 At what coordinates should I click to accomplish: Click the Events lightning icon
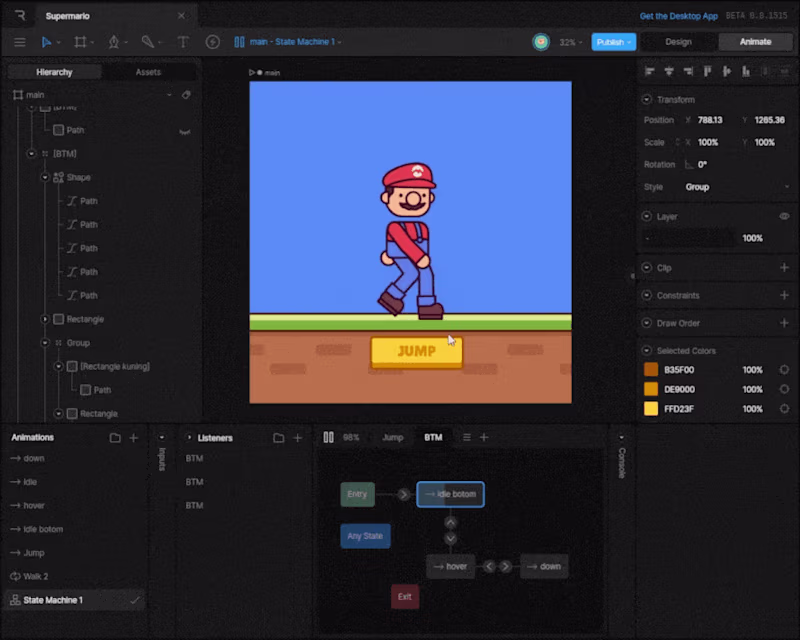click(212, 42)
